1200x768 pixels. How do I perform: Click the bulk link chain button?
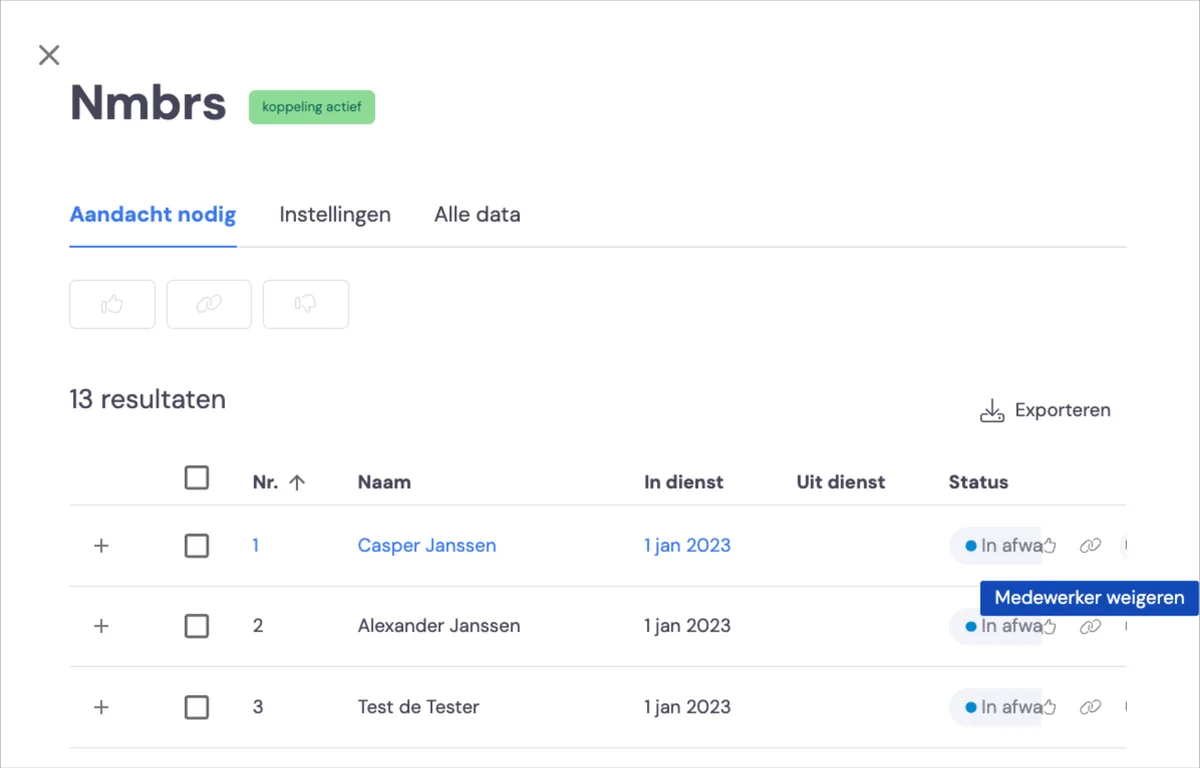click(x=209, y=304)
